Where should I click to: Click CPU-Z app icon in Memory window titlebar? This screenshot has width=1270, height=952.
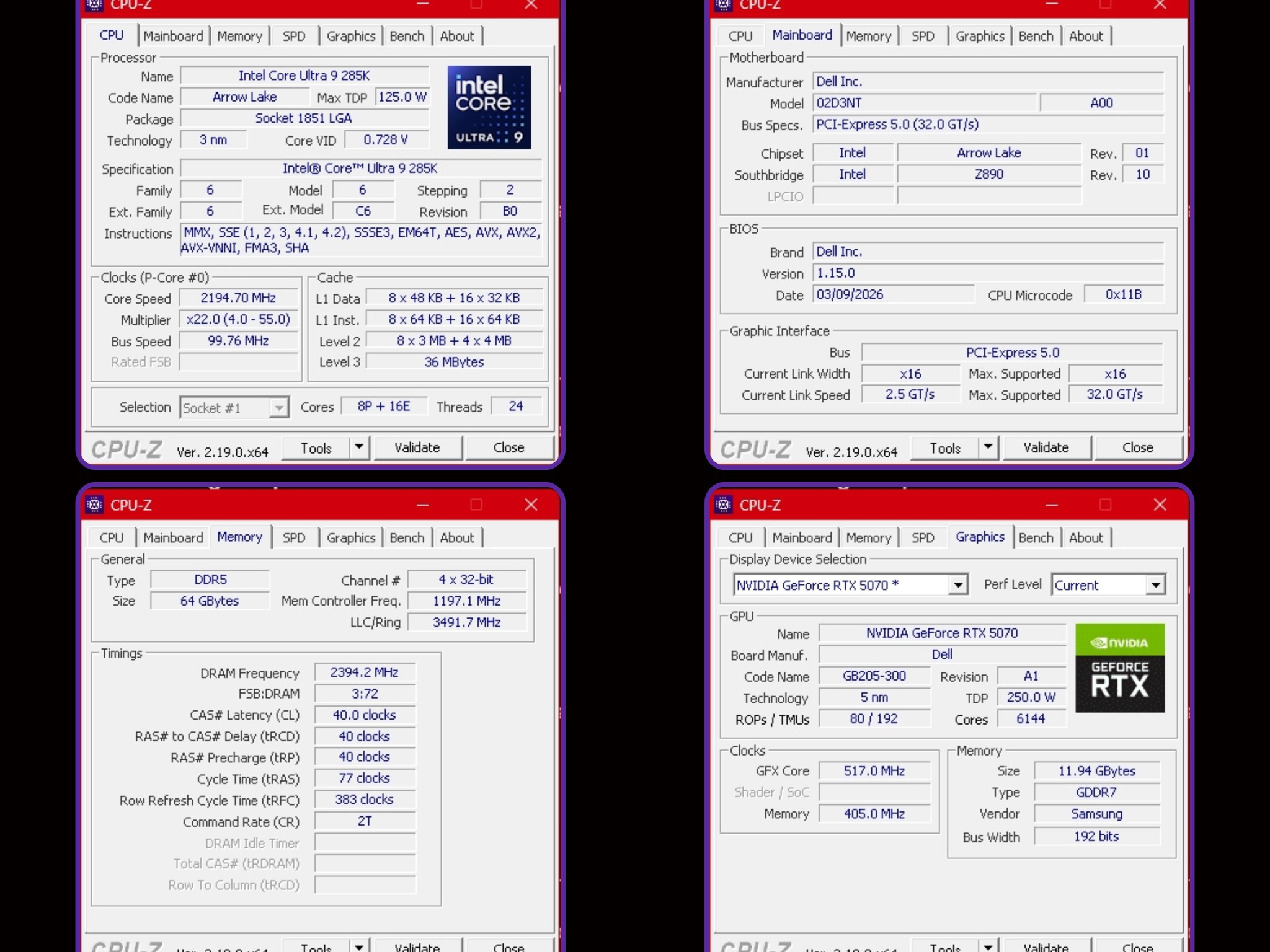95,505
